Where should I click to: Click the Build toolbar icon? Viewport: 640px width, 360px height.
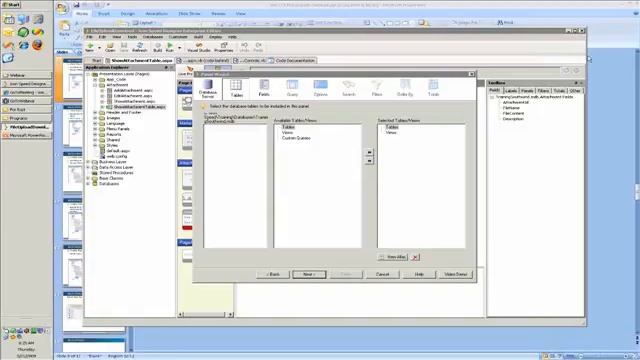coord(157,47)
